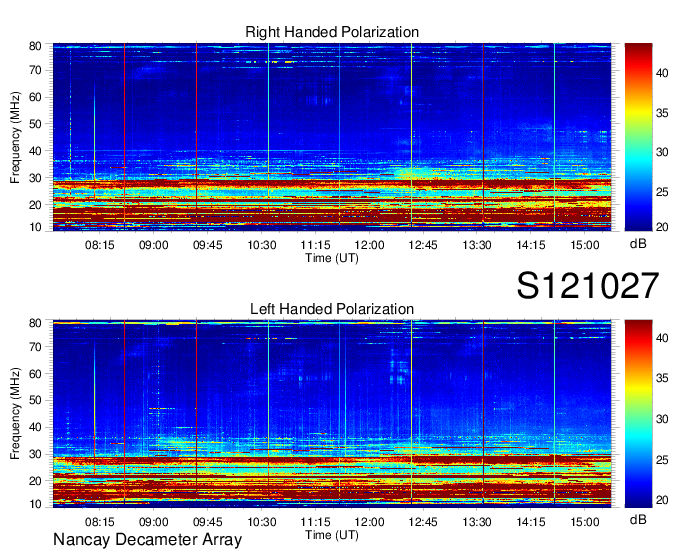Click the 60 MHz tick on Right Handed plot
Viewport: 680px width, 552px height.
coord(35,97)
